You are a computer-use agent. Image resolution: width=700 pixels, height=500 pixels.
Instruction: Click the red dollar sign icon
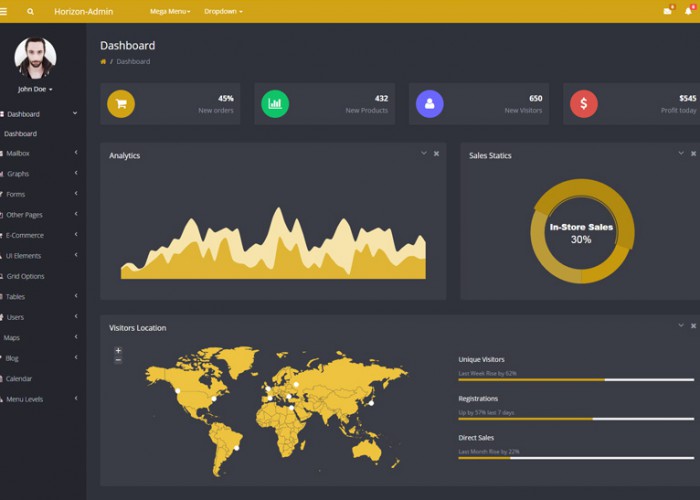583,104
